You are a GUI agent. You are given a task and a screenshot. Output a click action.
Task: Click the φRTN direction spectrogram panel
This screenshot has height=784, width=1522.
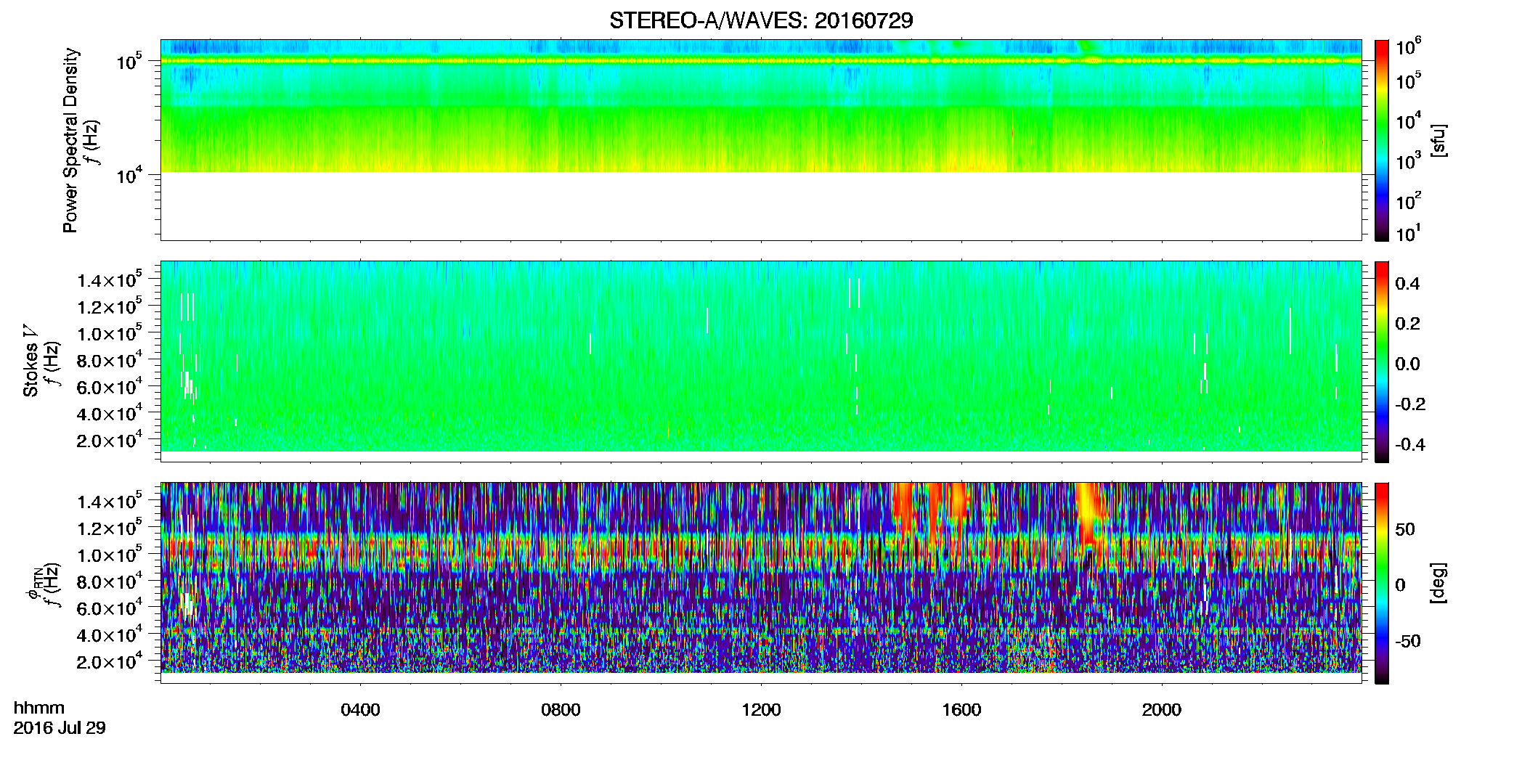[x=761, y=582]
